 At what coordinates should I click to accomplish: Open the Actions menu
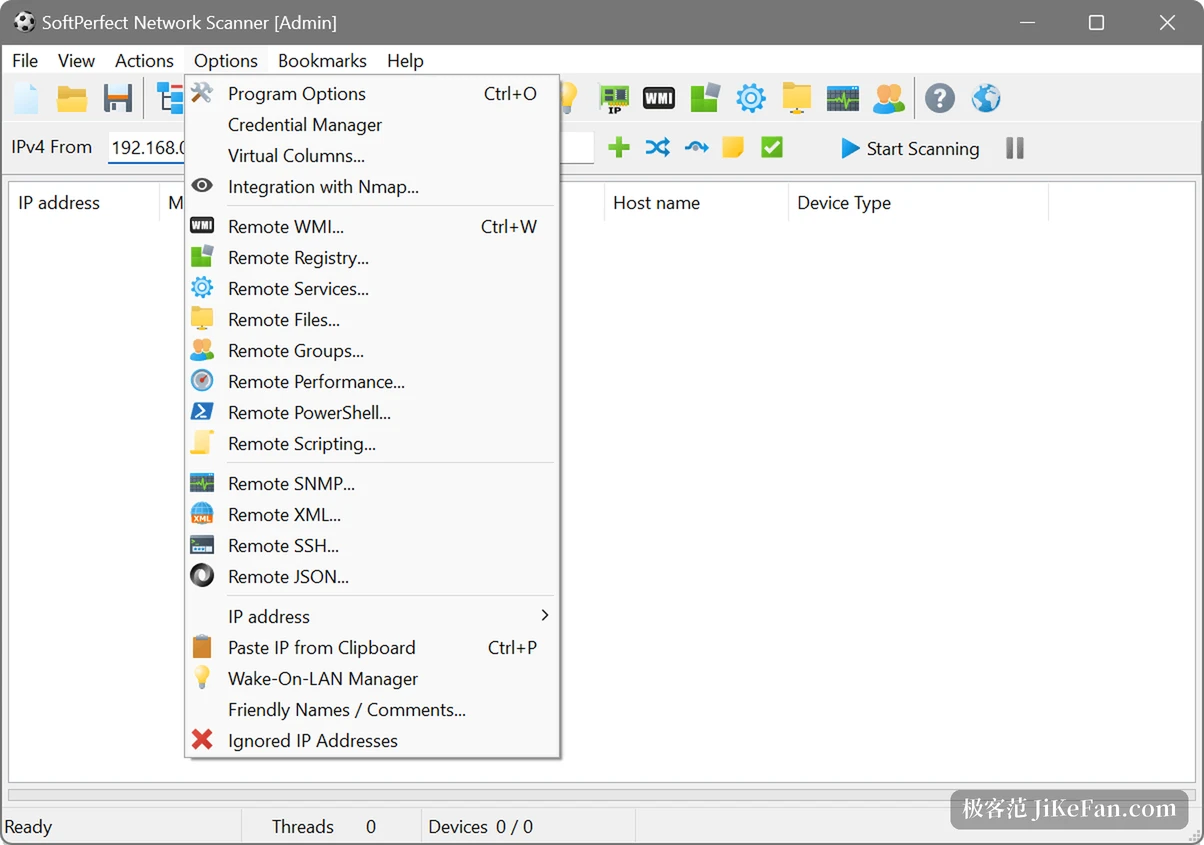coord(144,61)
